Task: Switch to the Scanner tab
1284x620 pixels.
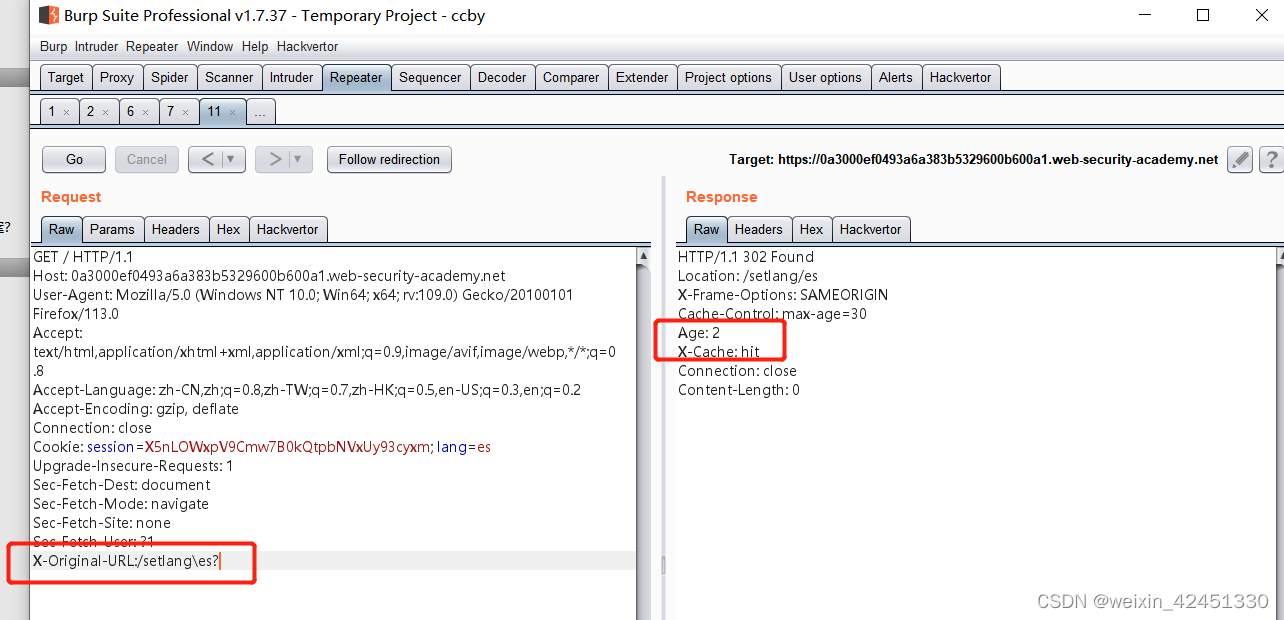Action: coord(229,78)
